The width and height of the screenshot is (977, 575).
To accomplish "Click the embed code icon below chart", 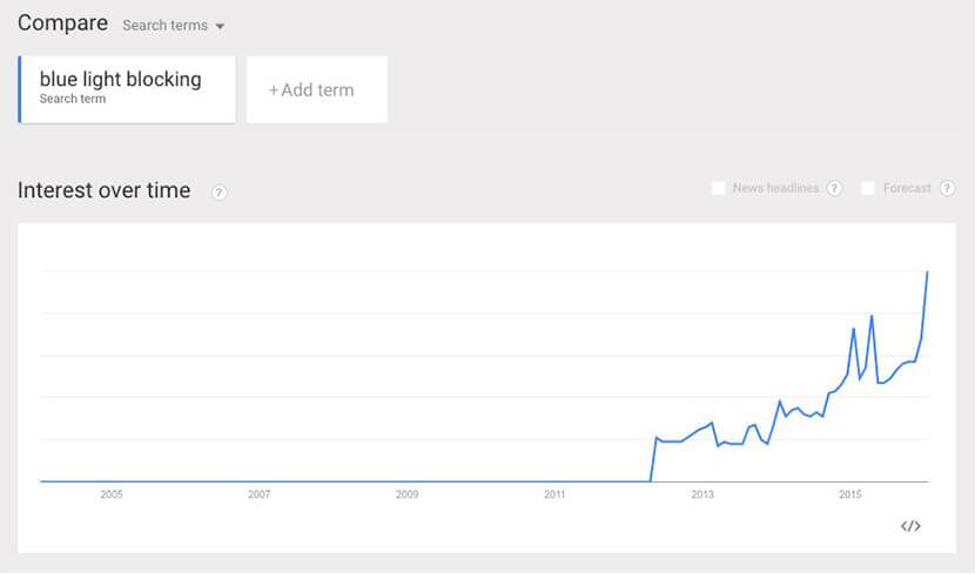I will point(910,526).
